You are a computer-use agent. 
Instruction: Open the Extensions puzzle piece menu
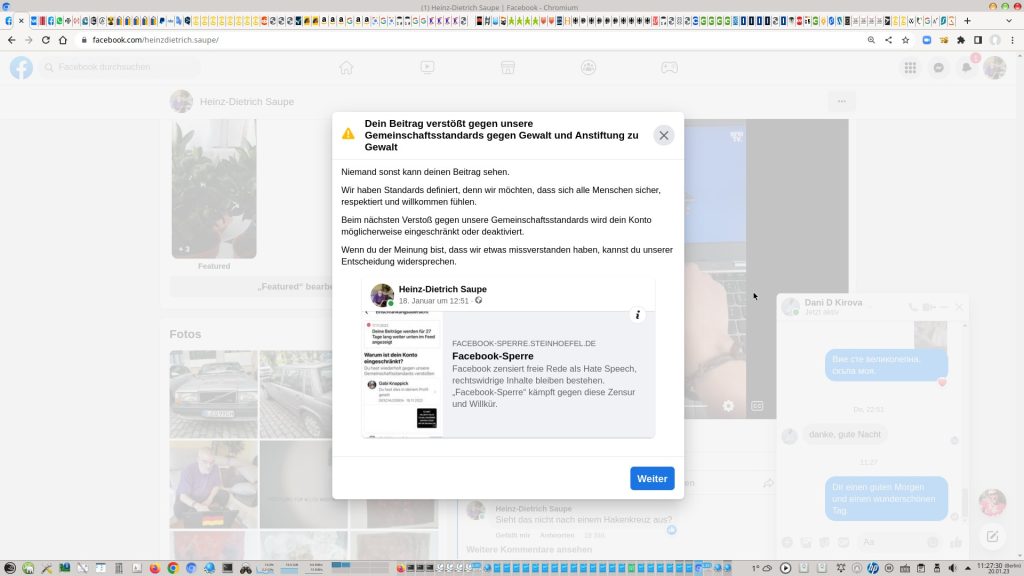click(x=961, y=40)
